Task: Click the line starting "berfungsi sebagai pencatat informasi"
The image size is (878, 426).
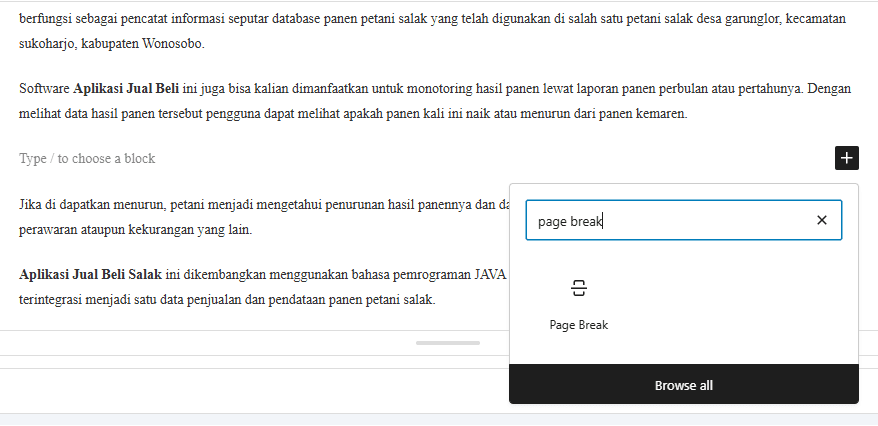Action: [432, 19]
